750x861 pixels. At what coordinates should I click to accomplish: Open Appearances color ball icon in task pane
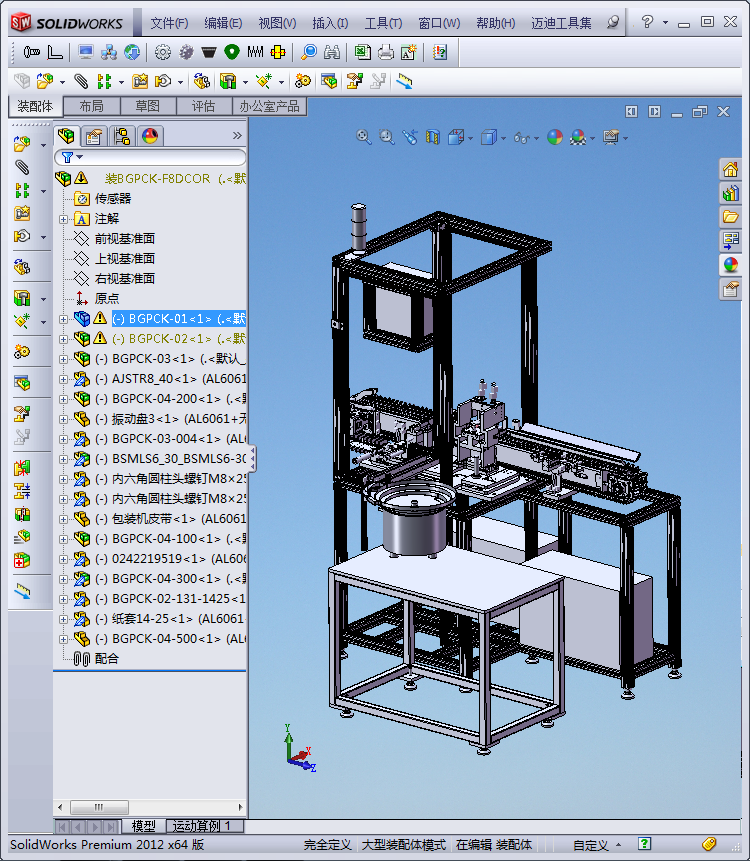coord(730,265)
